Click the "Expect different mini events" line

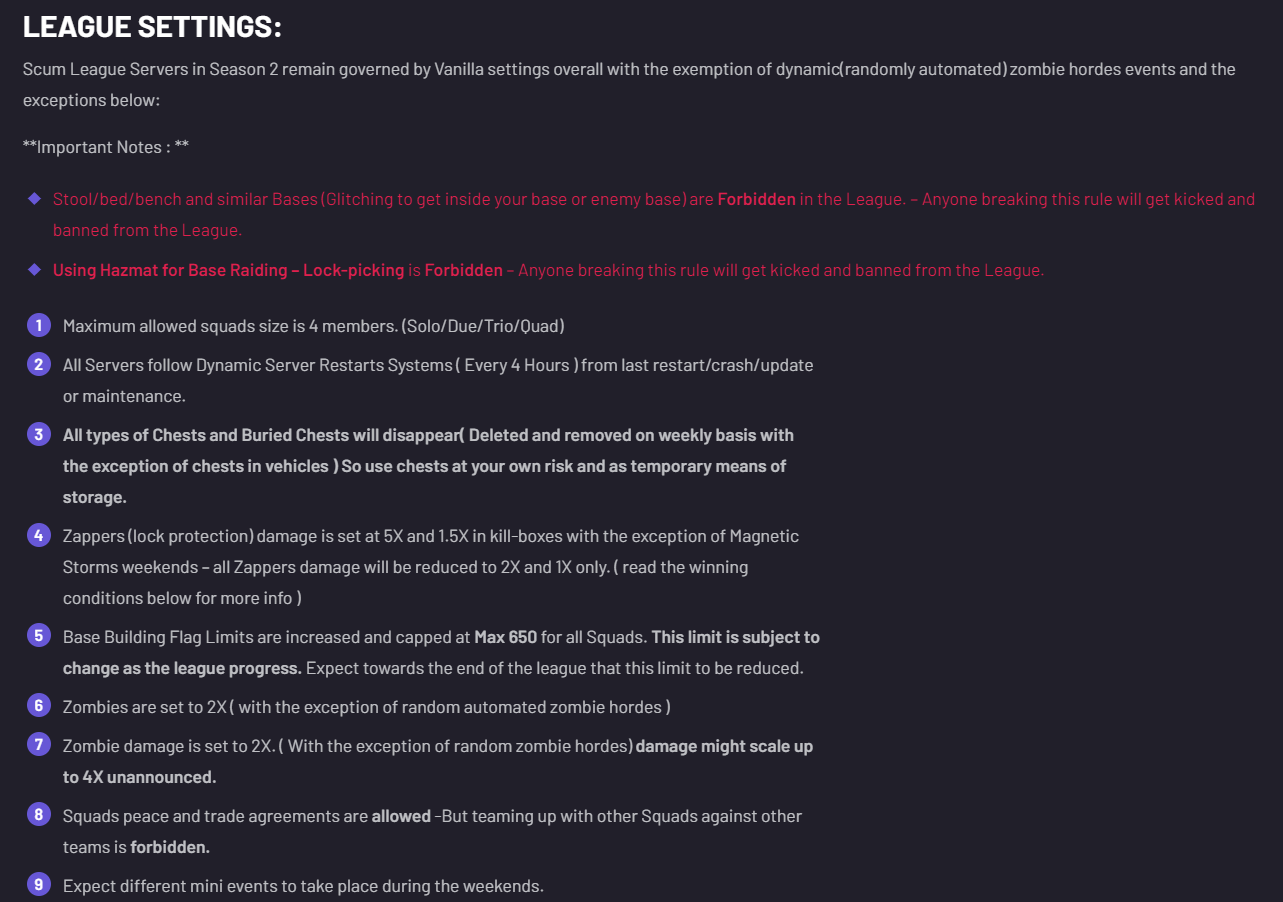tap(303, 886)
